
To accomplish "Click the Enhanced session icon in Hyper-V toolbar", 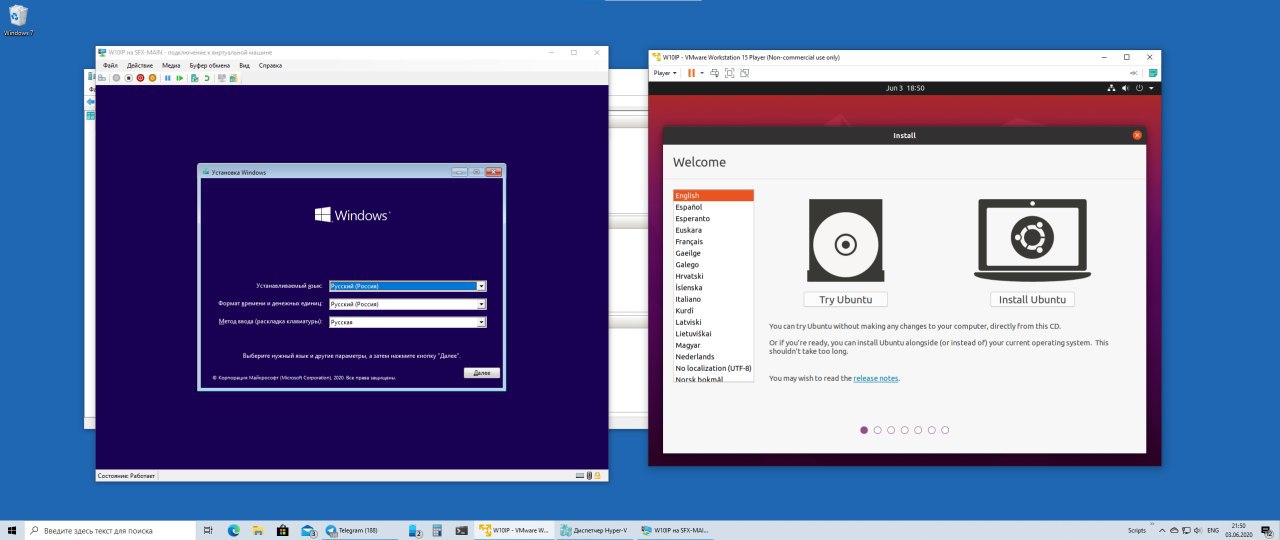I will click(221, 77).
